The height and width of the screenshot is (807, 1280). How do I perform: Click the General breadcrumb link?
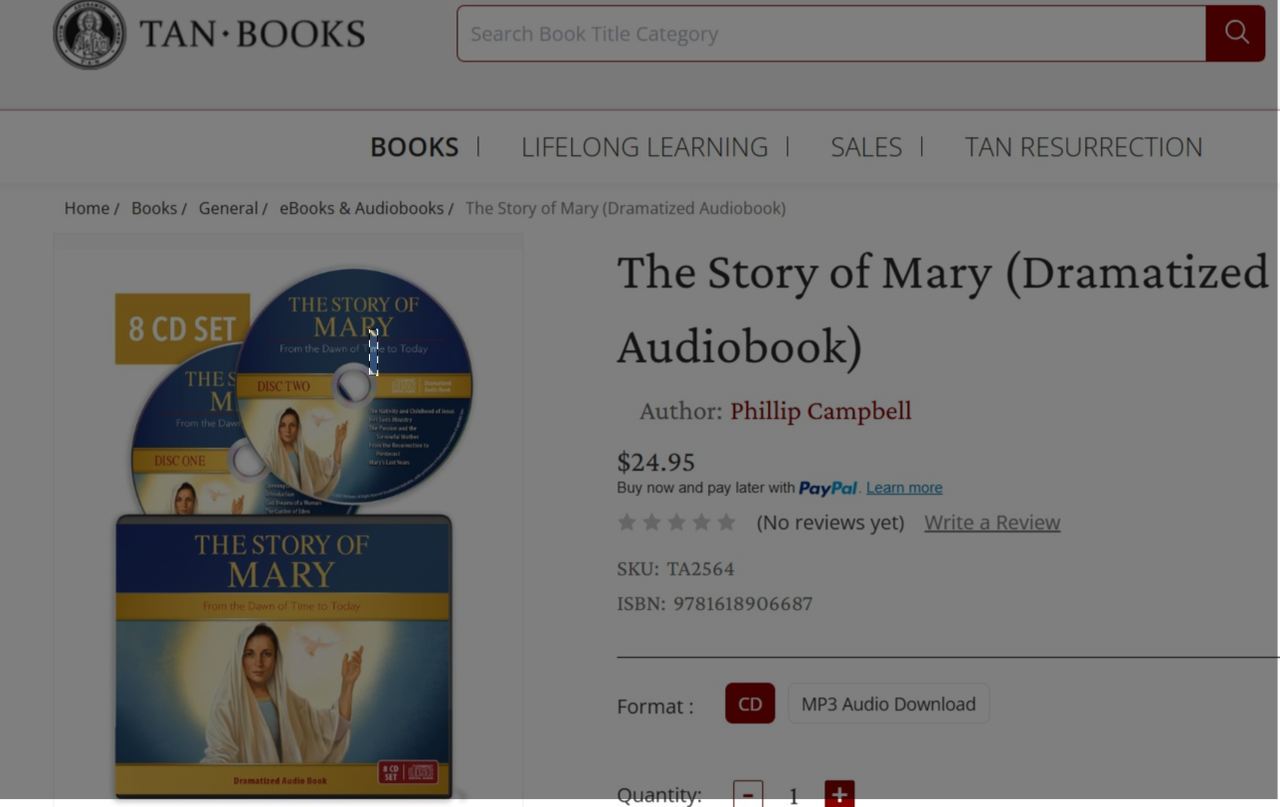pyautogui.click(x=228, y=208)
